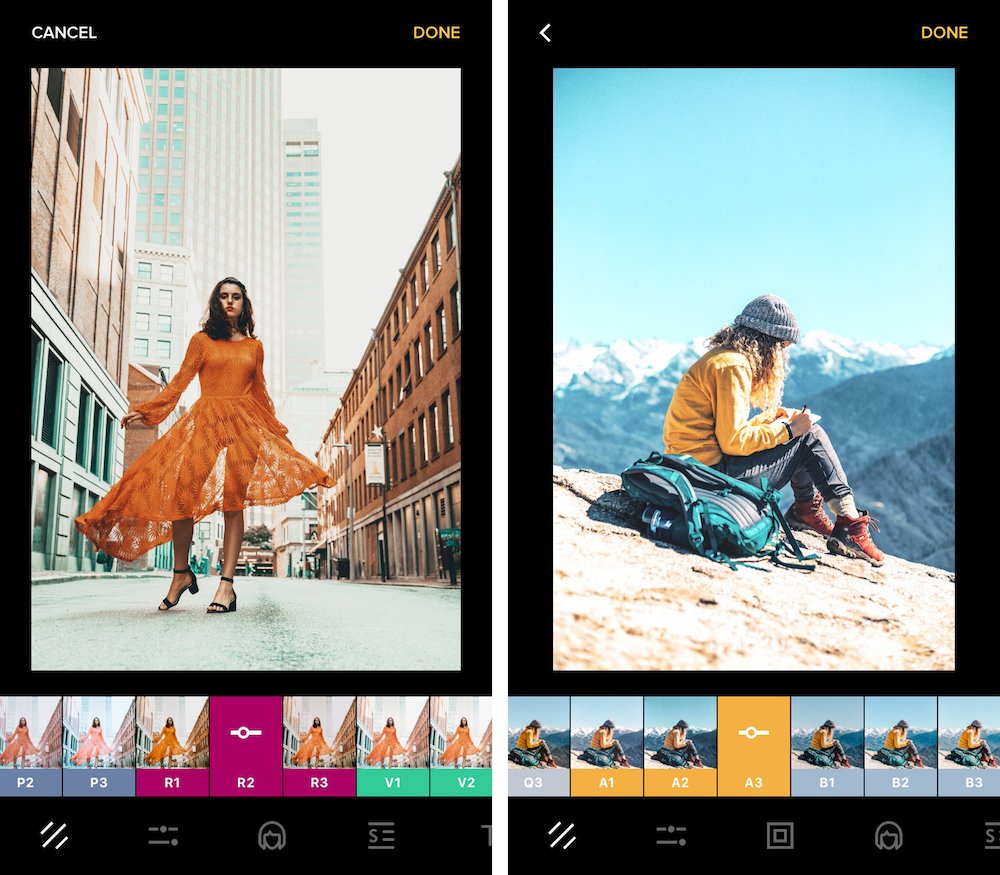This screenshot has height=875, width=1000.
Task: Choose the B2 filter thumbnail
Action: 900,745
